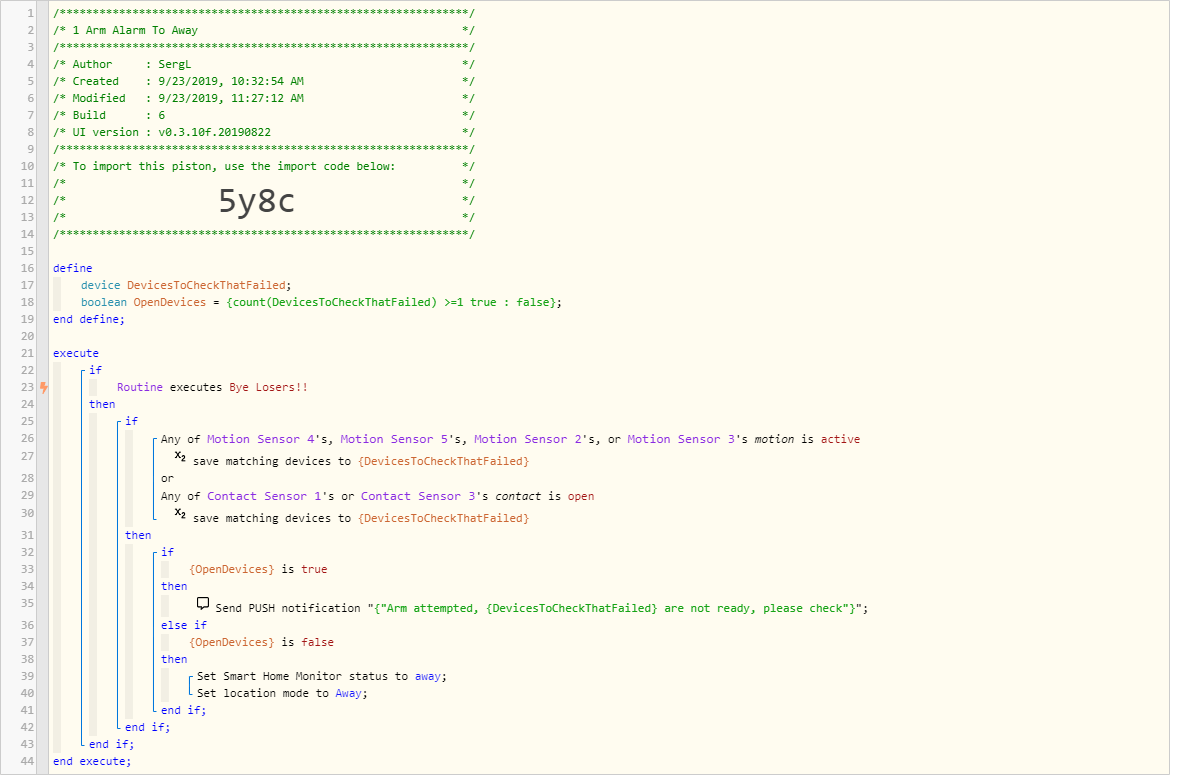Click the author name SergL
Viewport: 1178px width, 779px height.
tap(174, 65)
